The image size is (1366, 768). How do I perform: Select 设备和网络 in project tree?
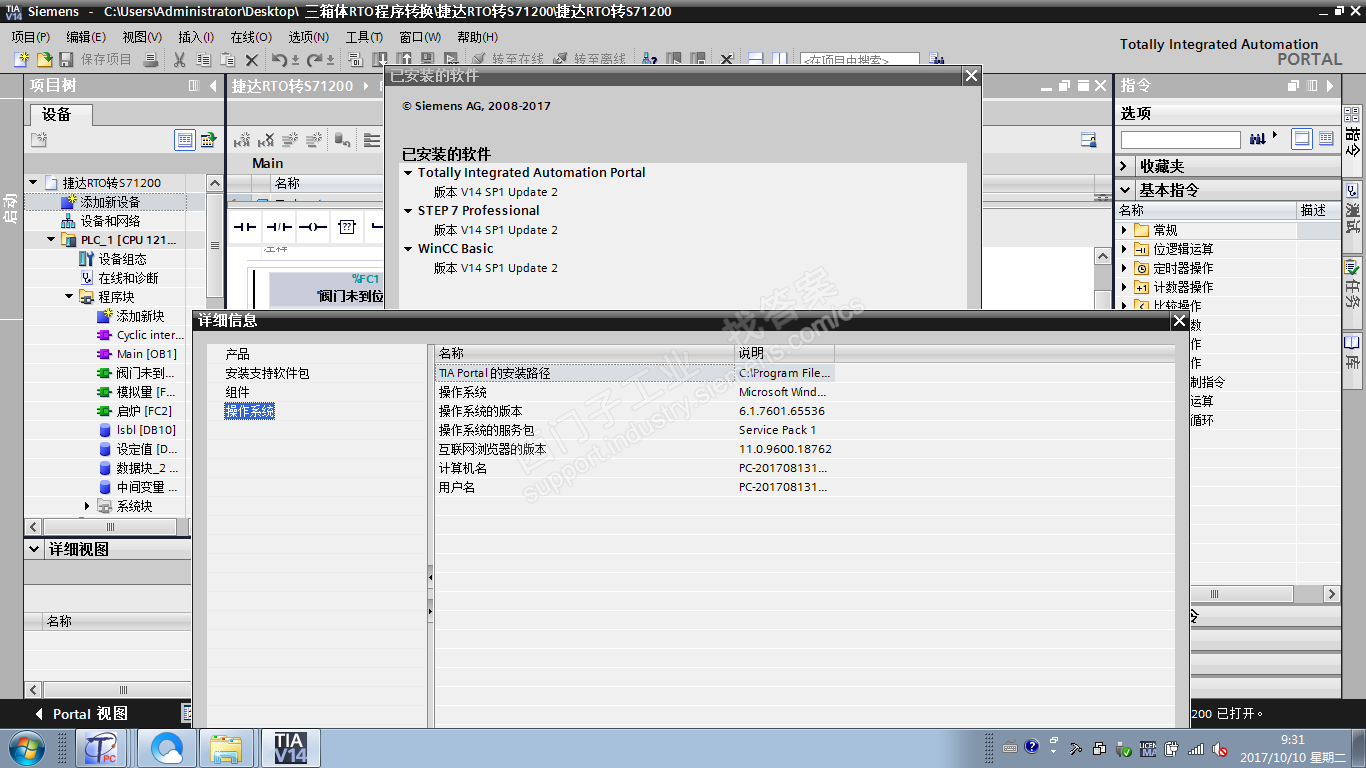110,221
